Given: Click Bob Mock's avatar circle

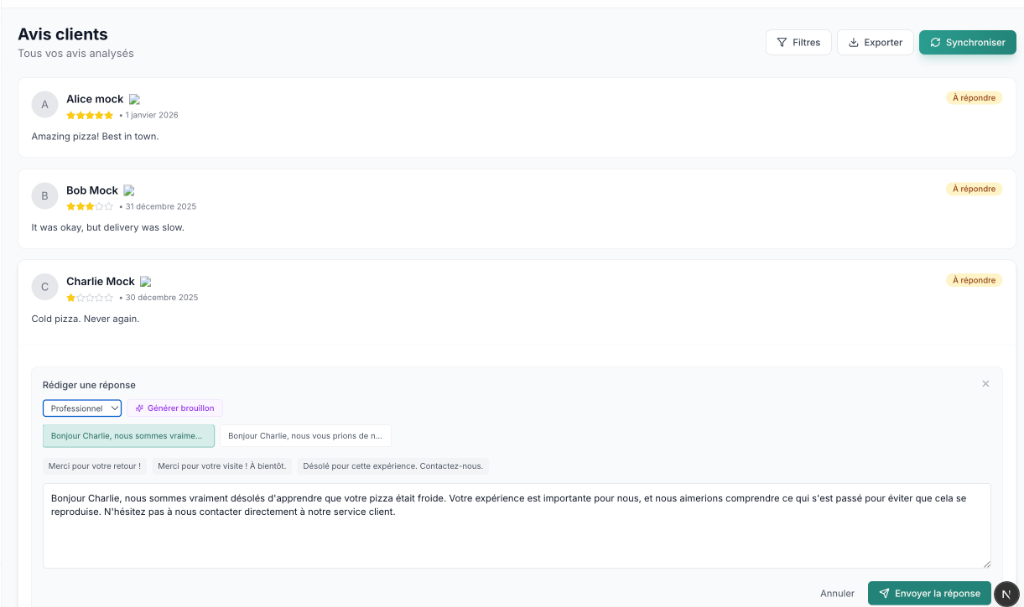Looking at the screenshot, I should point(45,196).
